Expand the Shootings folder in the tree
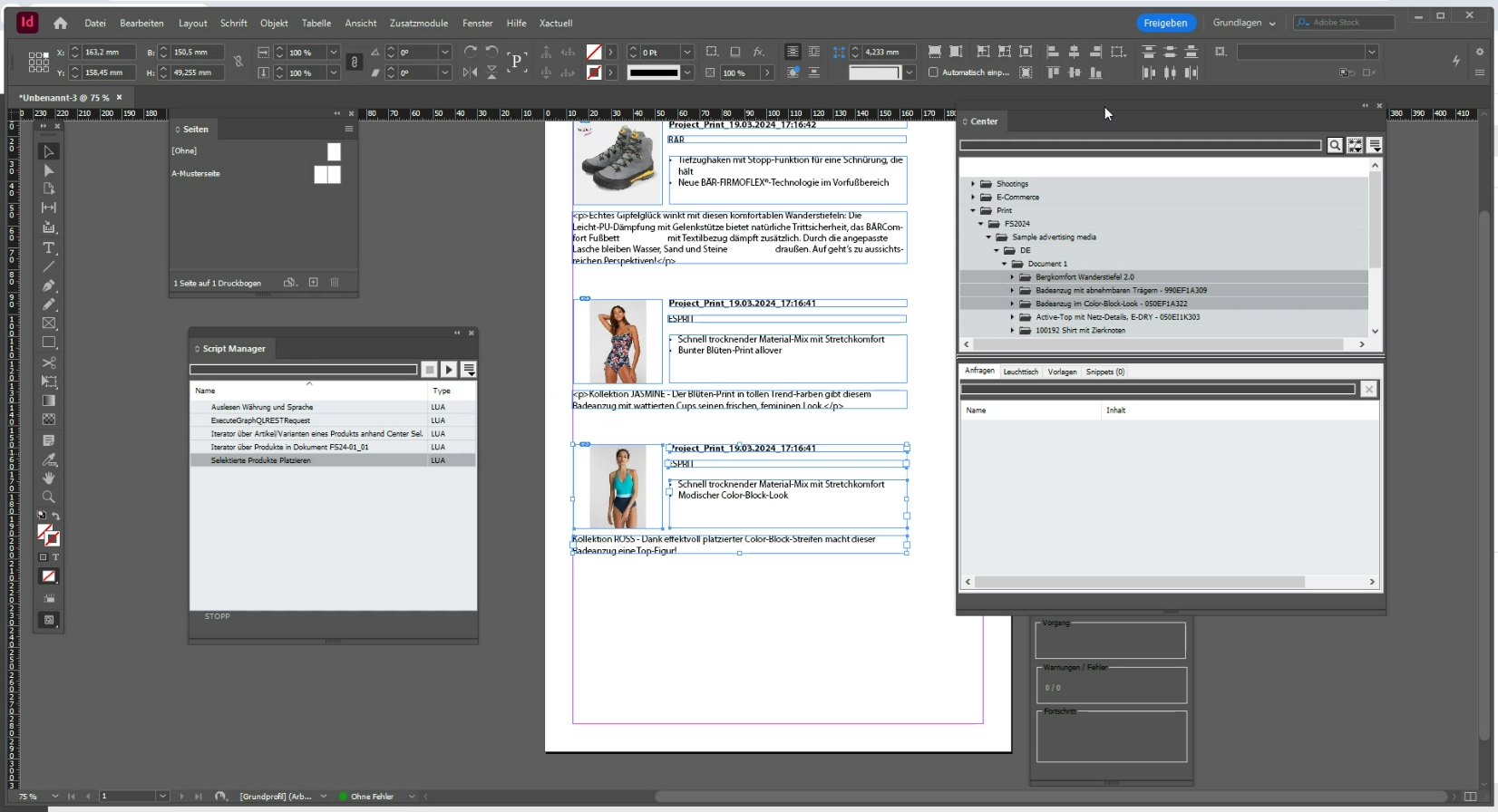 pyautogui.click(x=973, y=184)
